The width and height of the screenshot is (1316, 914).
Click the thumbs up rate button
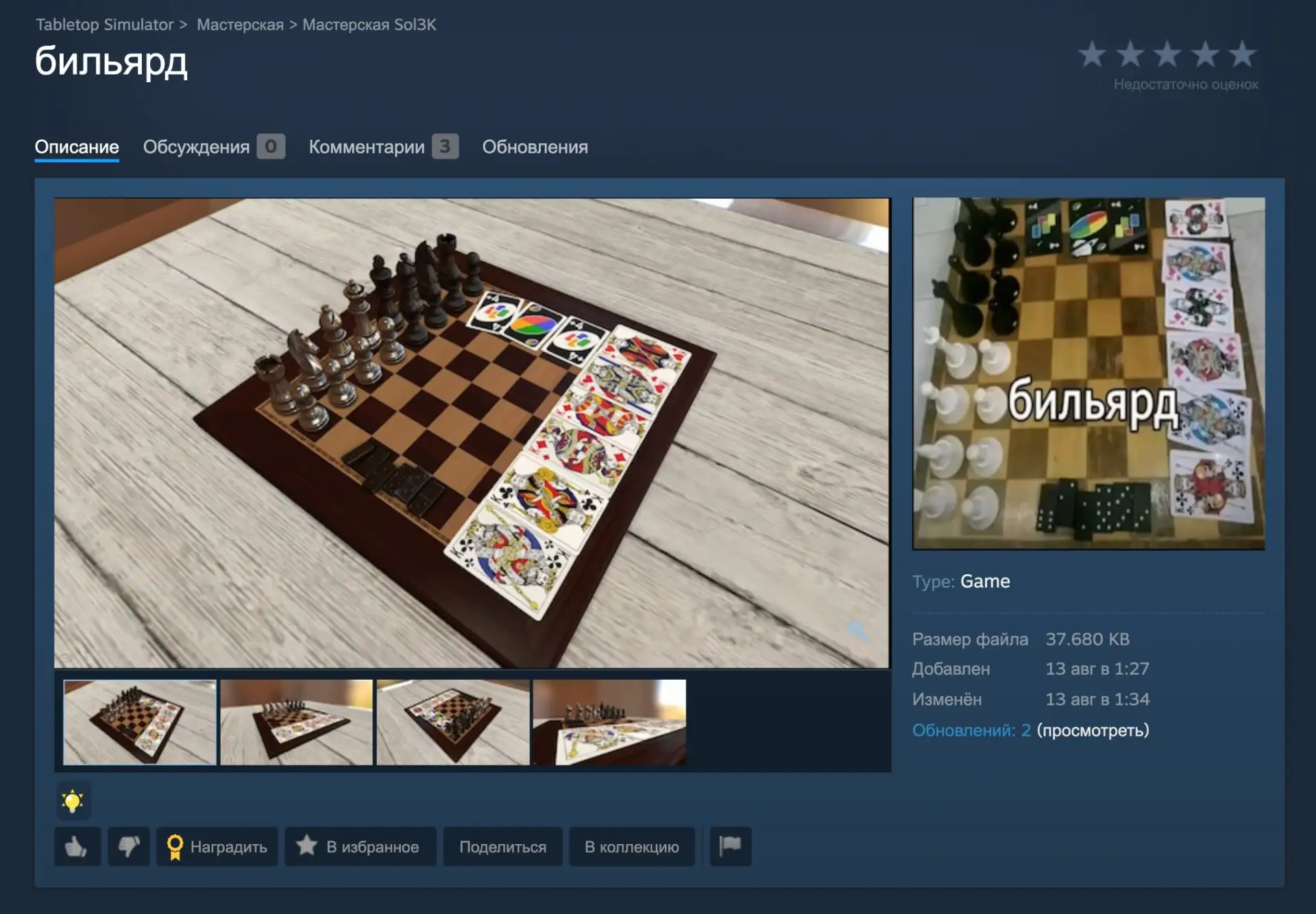pyautogui.click(x=77, y=847)
